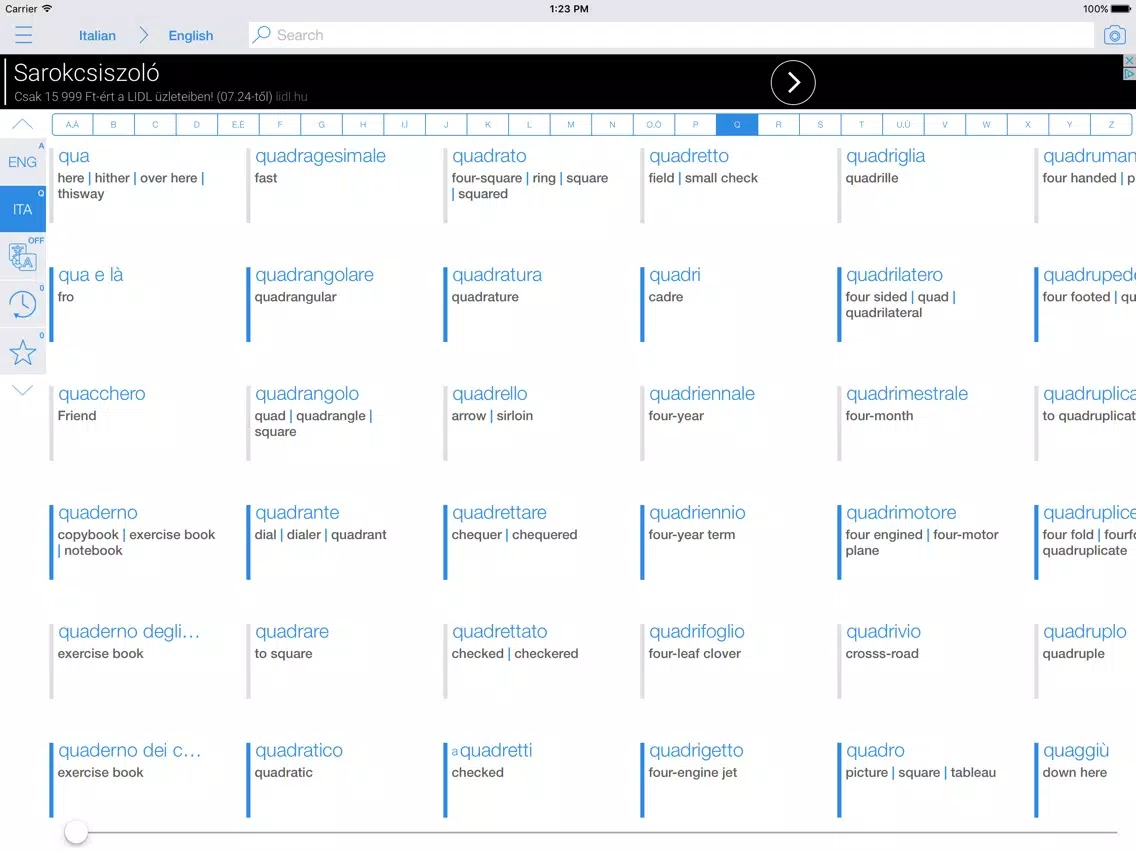
Task: Open the hamburger menu
Action: (23, 35)
